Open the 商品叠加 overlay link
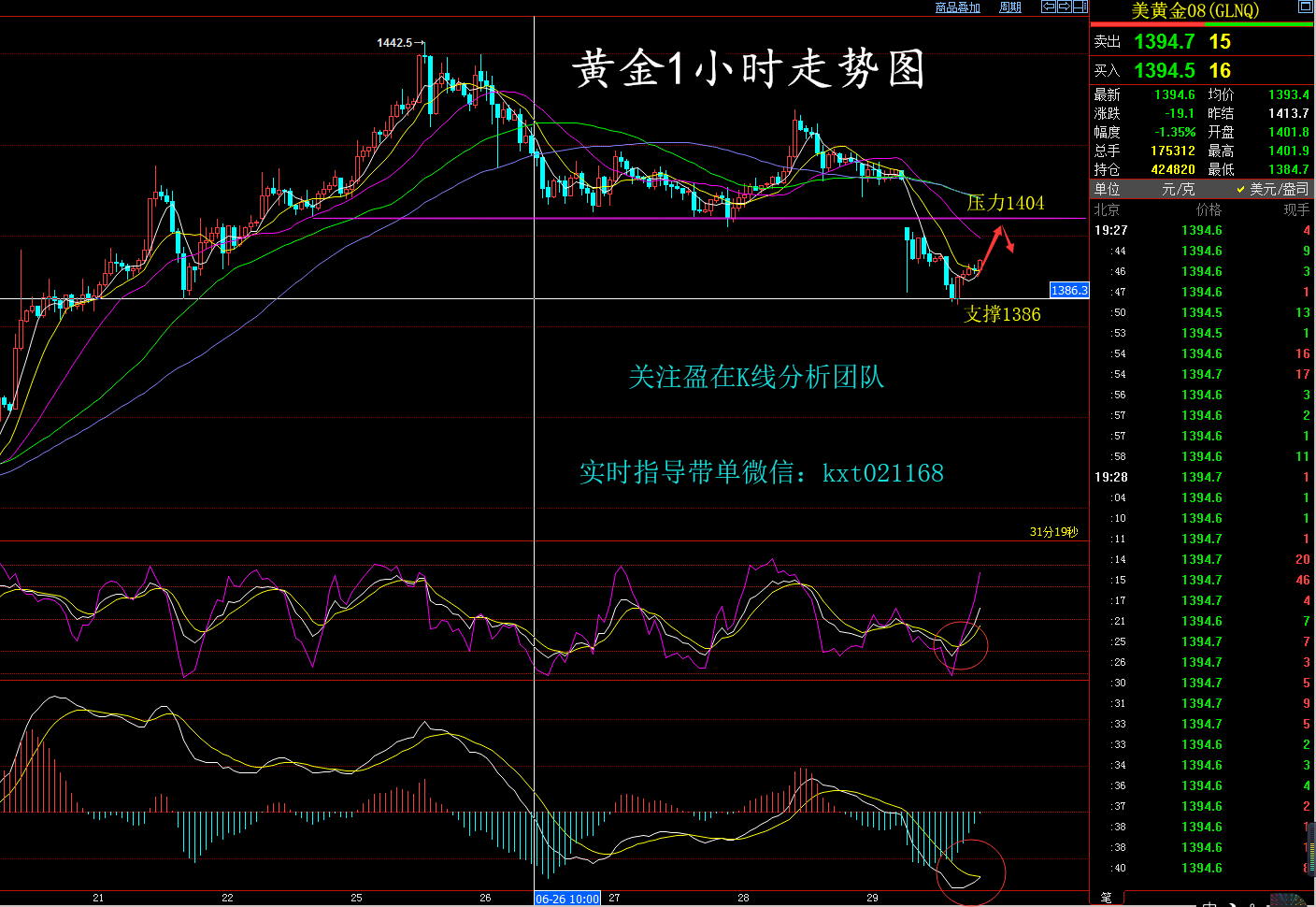This screenshot has width=1316, height=907. 958,7
